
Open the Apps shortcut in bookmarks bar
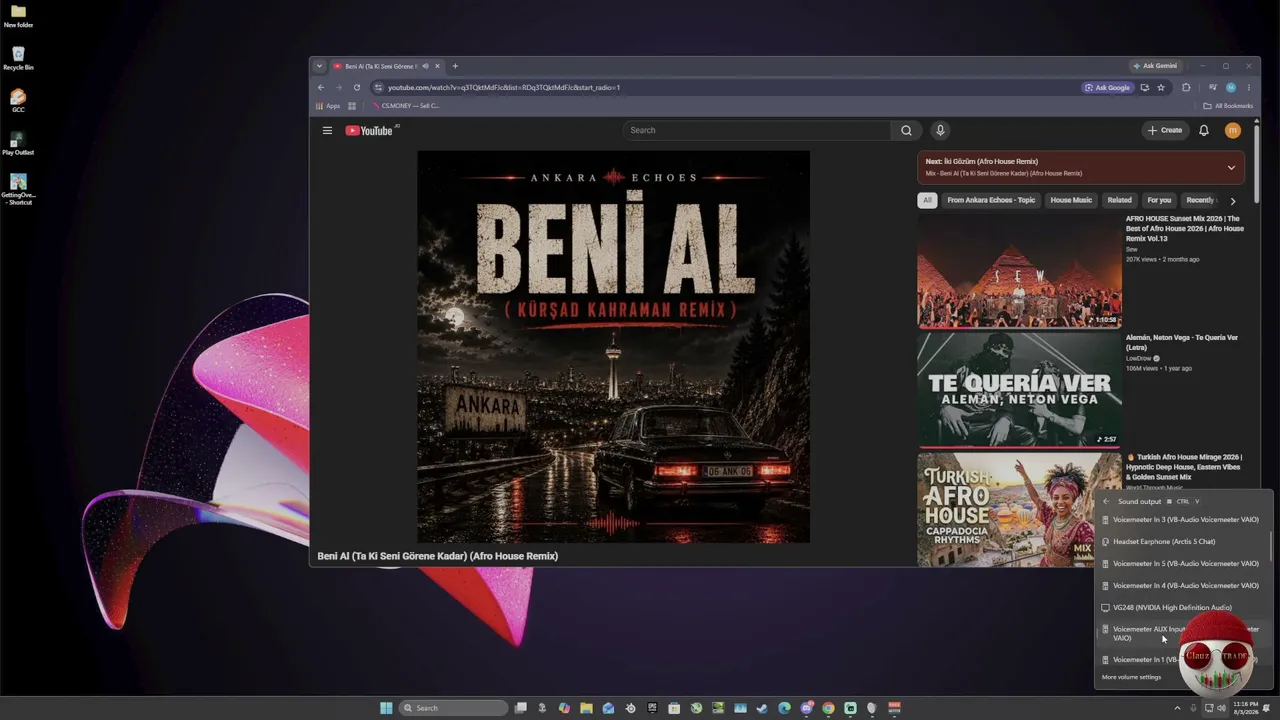coord(328,106)
